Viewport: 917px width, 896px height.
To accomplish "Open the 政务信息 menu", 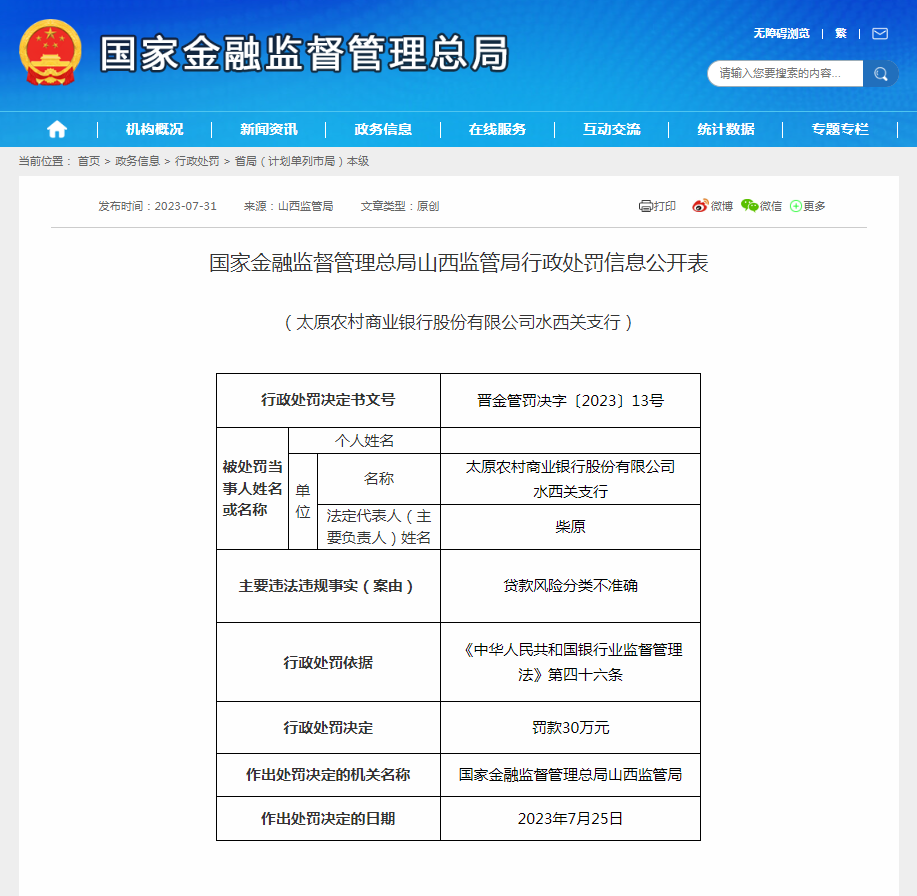I will (x=383, y=129).
